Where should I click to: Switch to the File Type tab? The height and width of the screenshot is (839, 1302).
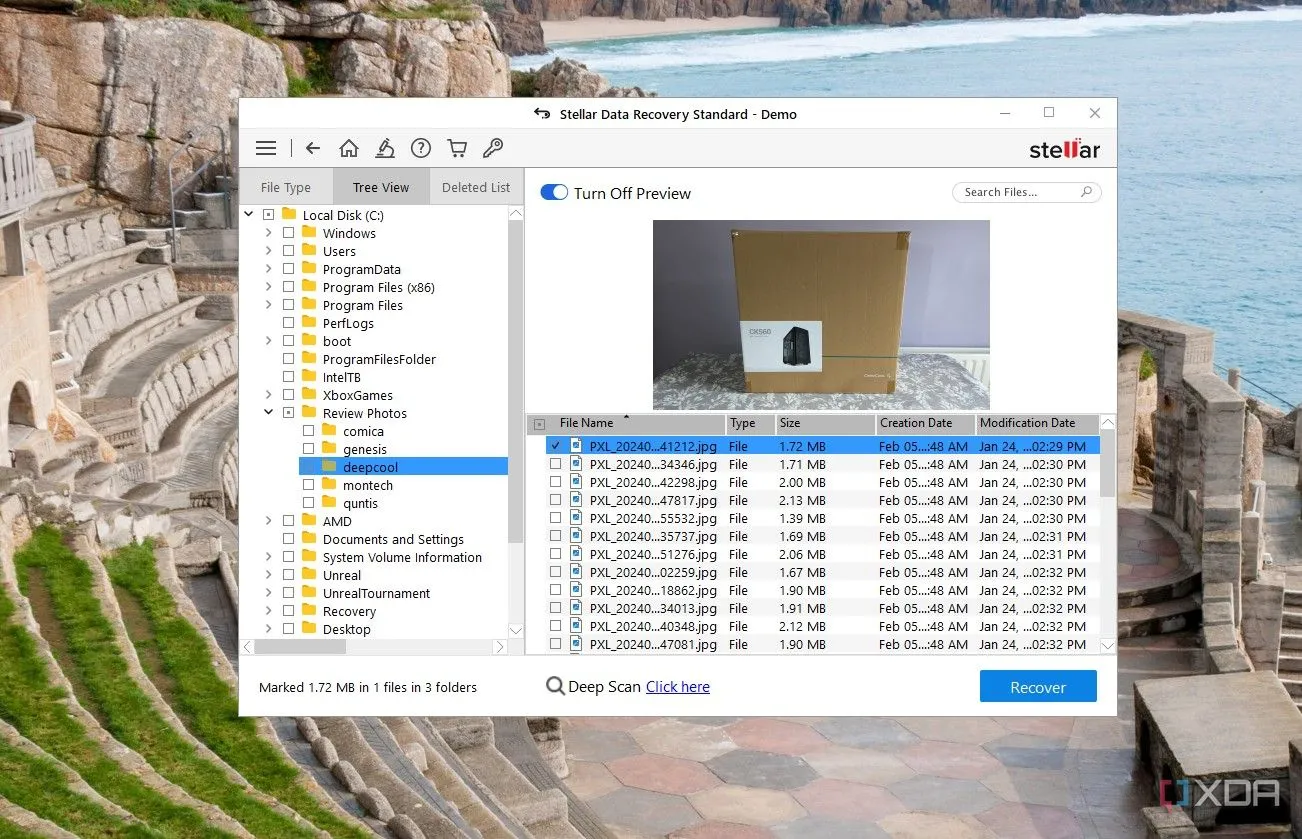285,187
